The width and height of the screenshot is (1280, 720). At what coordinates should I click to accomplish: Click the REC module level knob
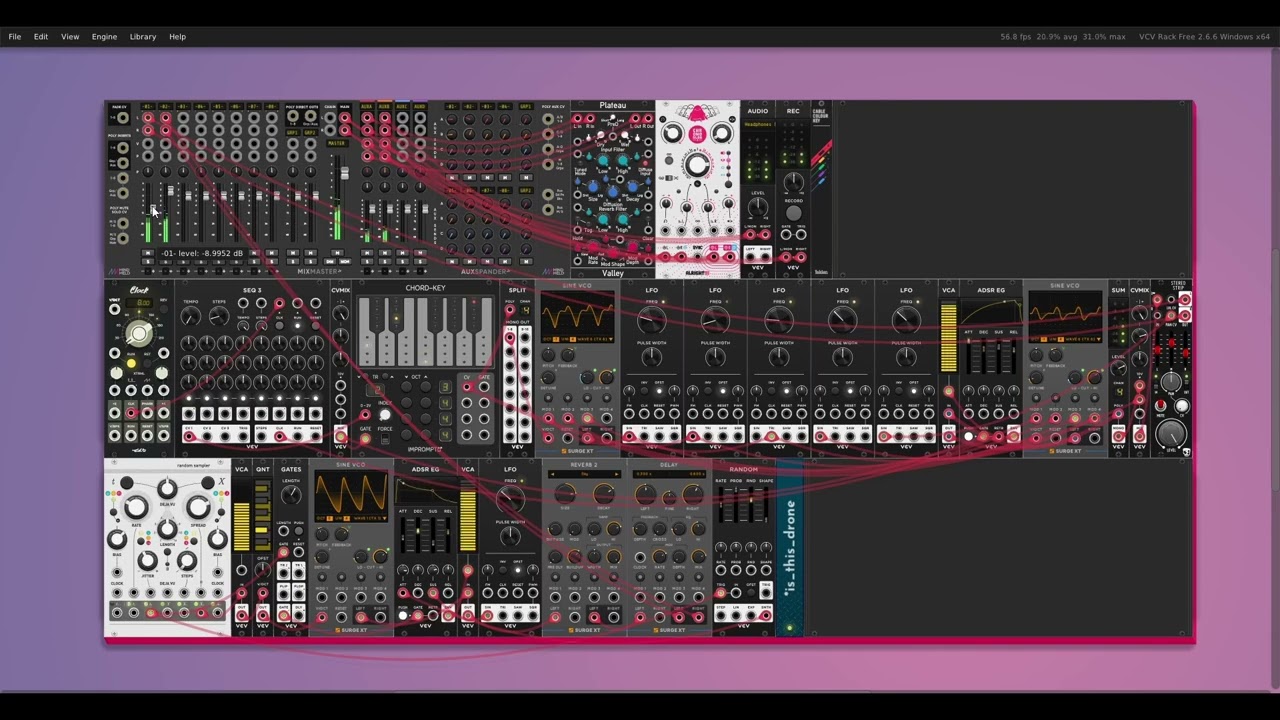point(793,182)
